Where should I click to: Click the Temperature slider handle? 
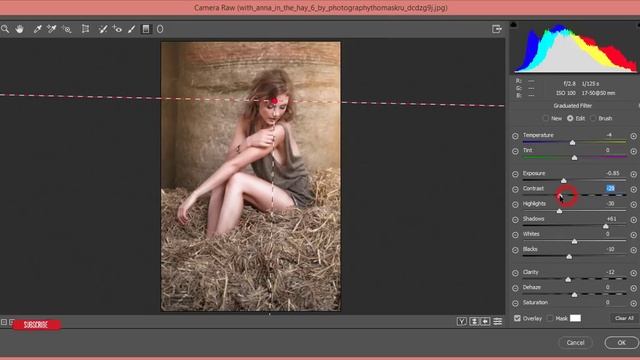pos(572,142)
